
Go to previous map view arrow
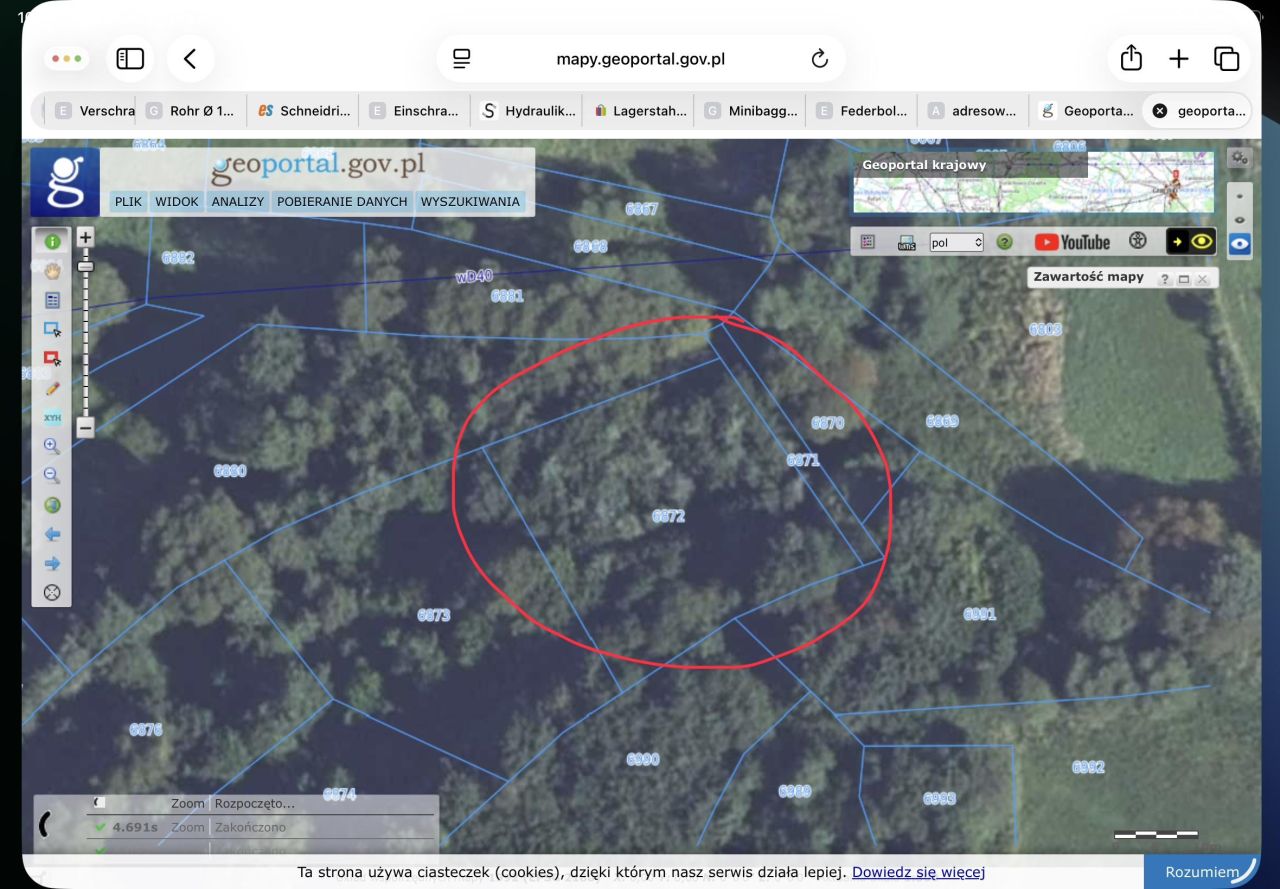pos(52,534)
